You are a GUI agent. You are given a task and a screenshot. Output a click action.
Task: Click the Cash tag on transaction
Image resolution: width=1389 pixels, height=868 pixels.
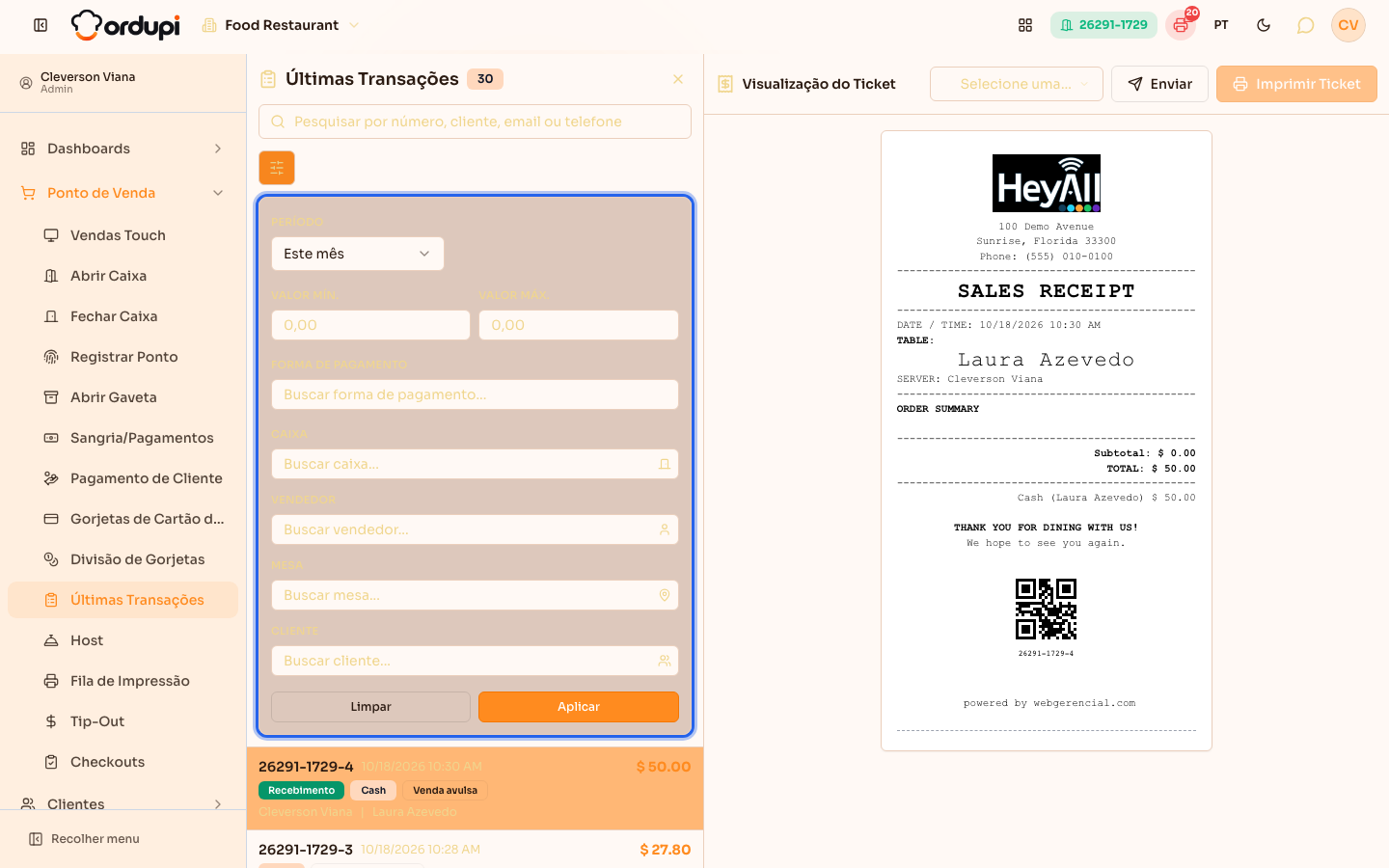coord(373,790)
